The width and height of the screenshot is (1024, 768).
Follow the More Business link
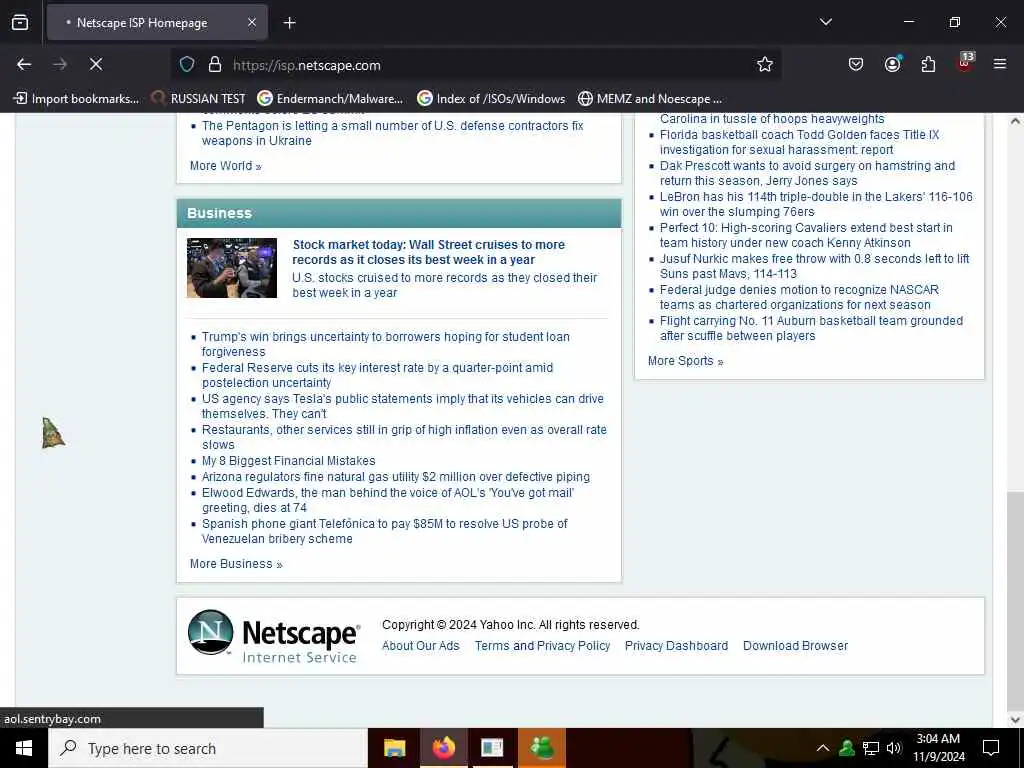click(236, 564)
